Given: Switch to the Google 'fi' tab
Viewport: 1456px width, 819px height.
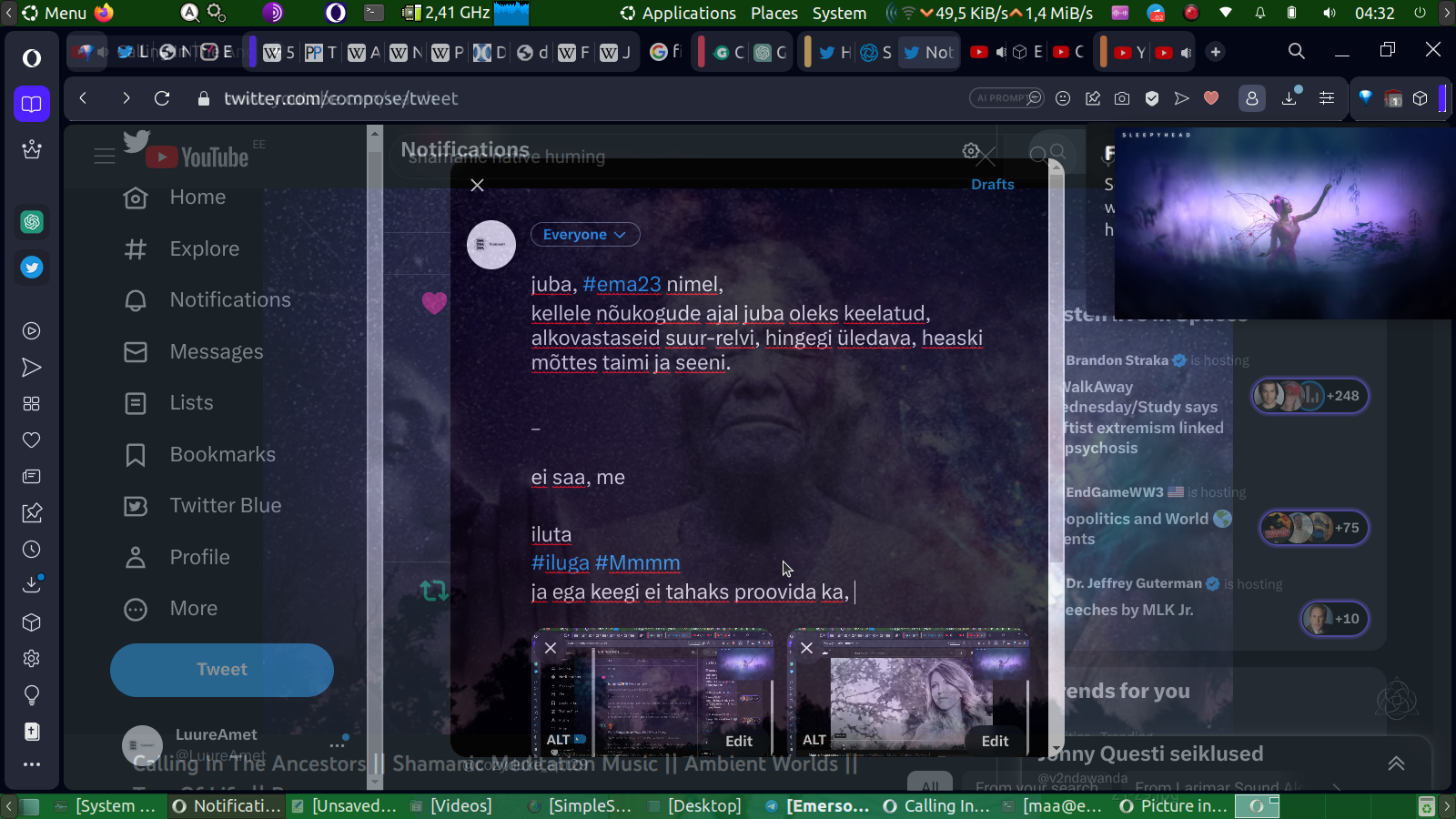Looking at the screenshot, I should point(666,52).
